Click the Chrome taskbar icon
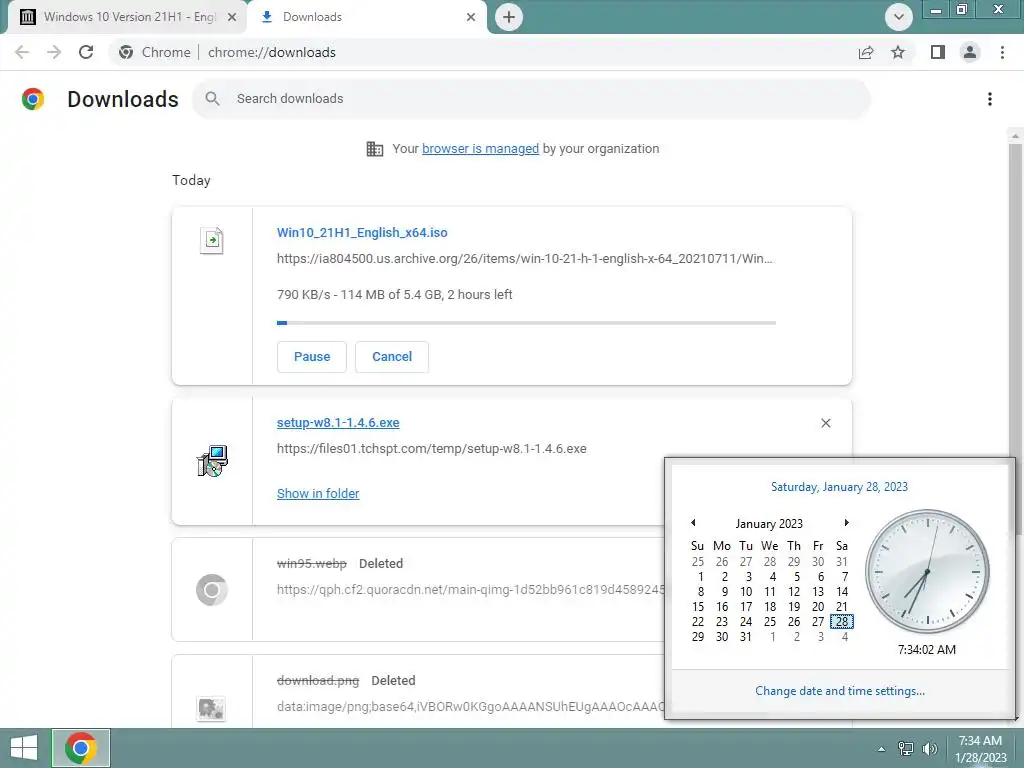Image resolution: width=1024 pixels, height=768 pixels. click(x=81, y=748)
